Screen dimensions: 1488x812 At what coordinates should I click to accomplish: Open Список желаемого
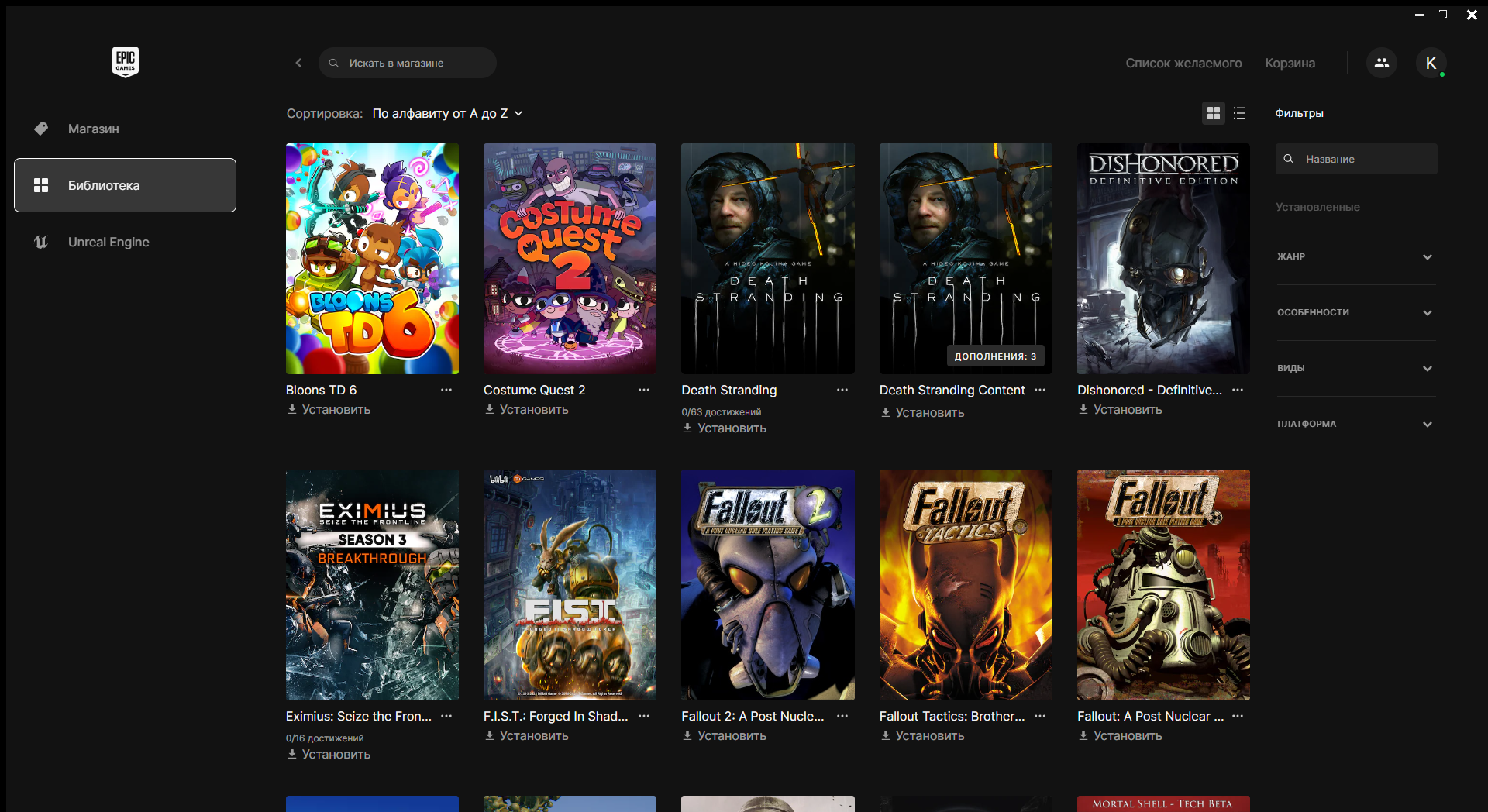pos(1183,63)
